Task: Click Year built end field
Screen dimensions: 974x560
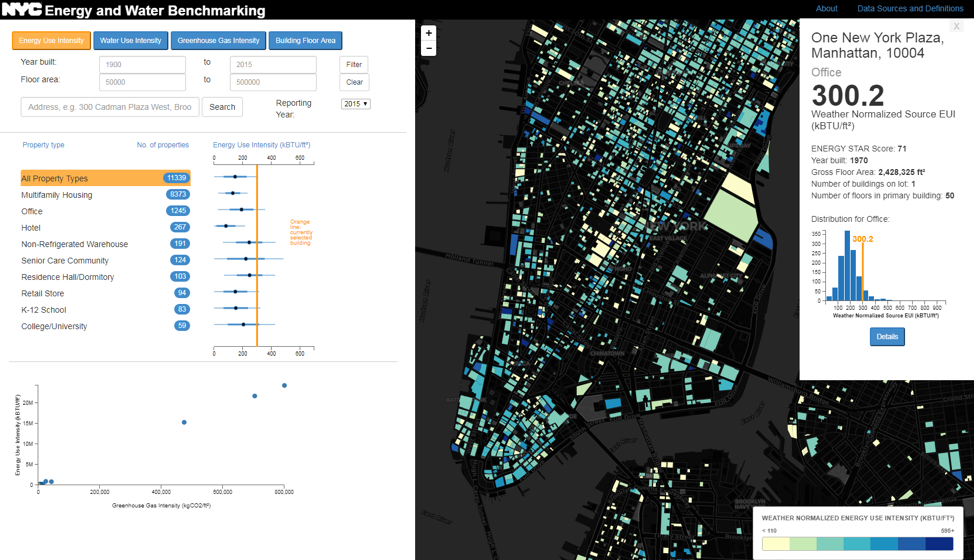Action: 273,65
